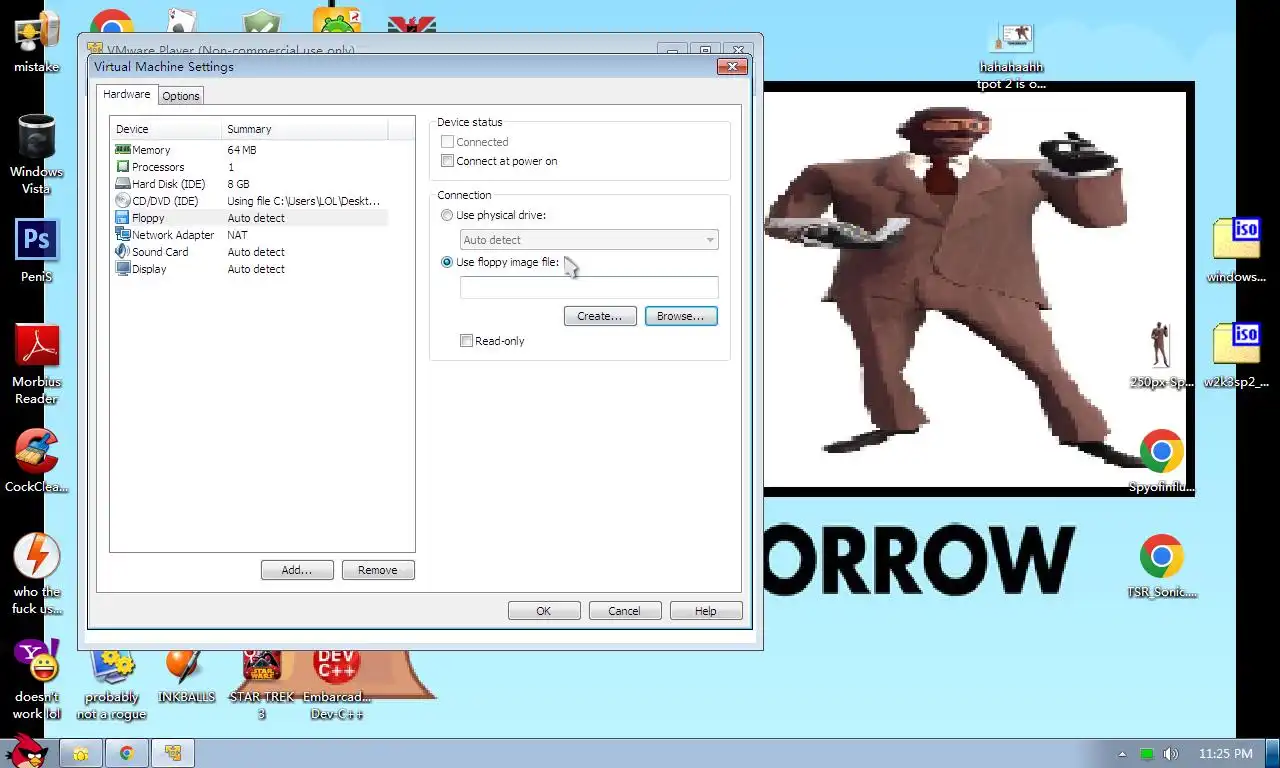
Task: Open the Yahoo messenger desktop icon
Action: click(37, 662)
